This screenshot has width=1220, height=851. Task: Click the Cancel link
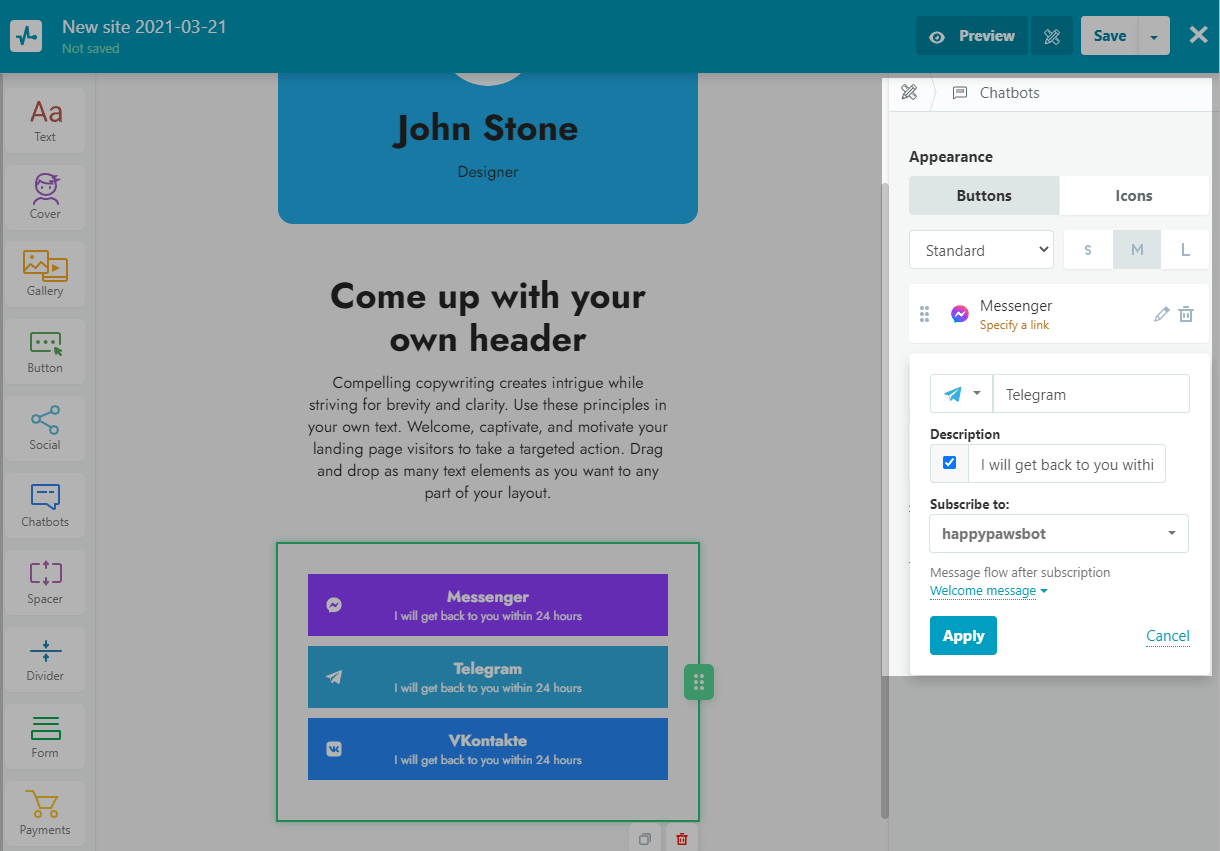coord(1167,636)
